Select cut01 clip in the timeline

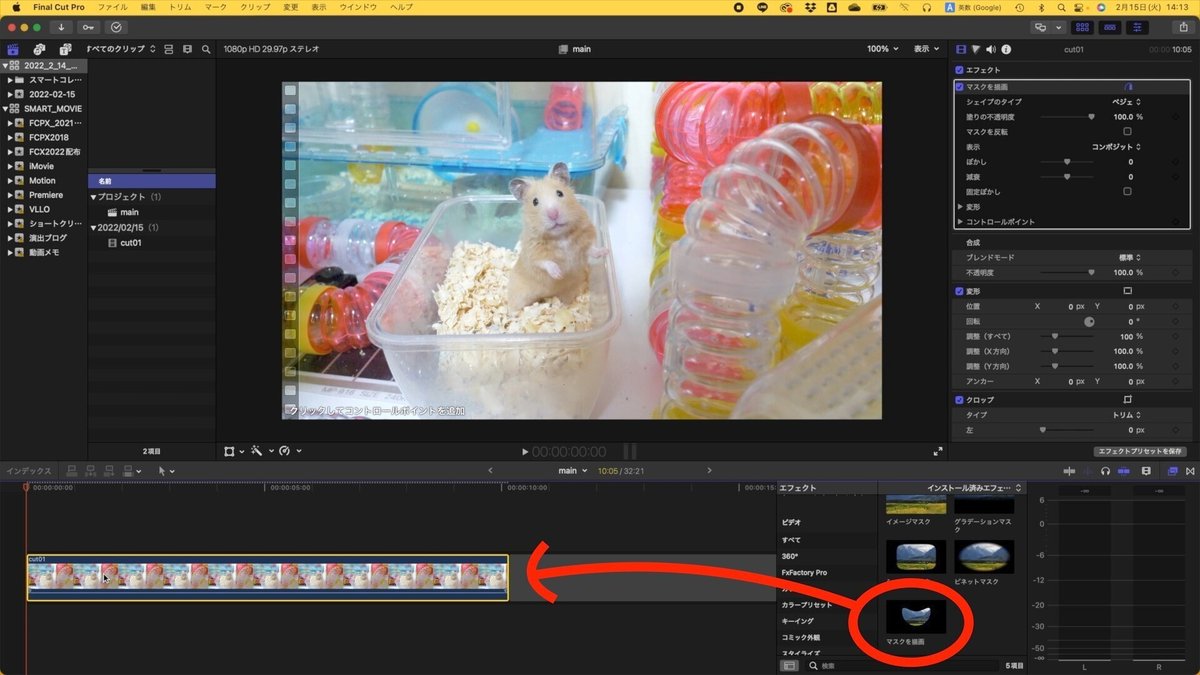tap(267, 578)
